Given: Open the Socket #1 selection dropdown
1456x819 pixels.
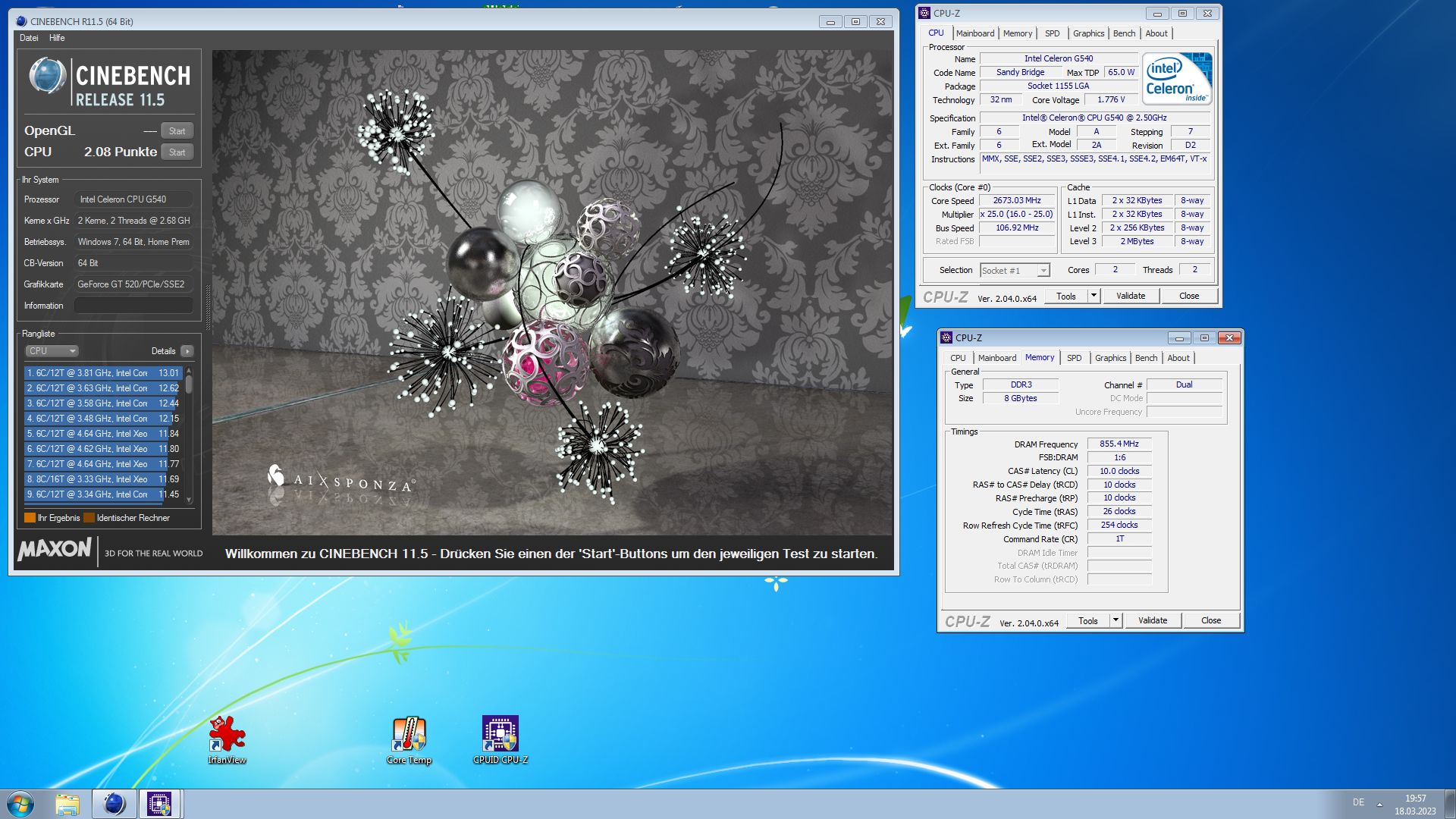Looking at the screenshot, I should click(1015, 271).
